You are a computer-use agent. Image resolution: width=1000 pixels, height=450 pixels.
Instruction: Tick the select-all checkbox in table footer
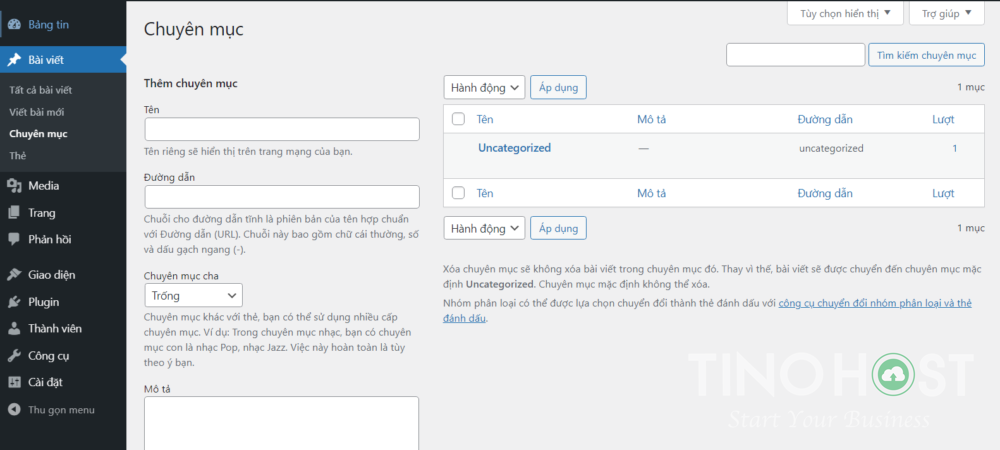click(458, 193)
